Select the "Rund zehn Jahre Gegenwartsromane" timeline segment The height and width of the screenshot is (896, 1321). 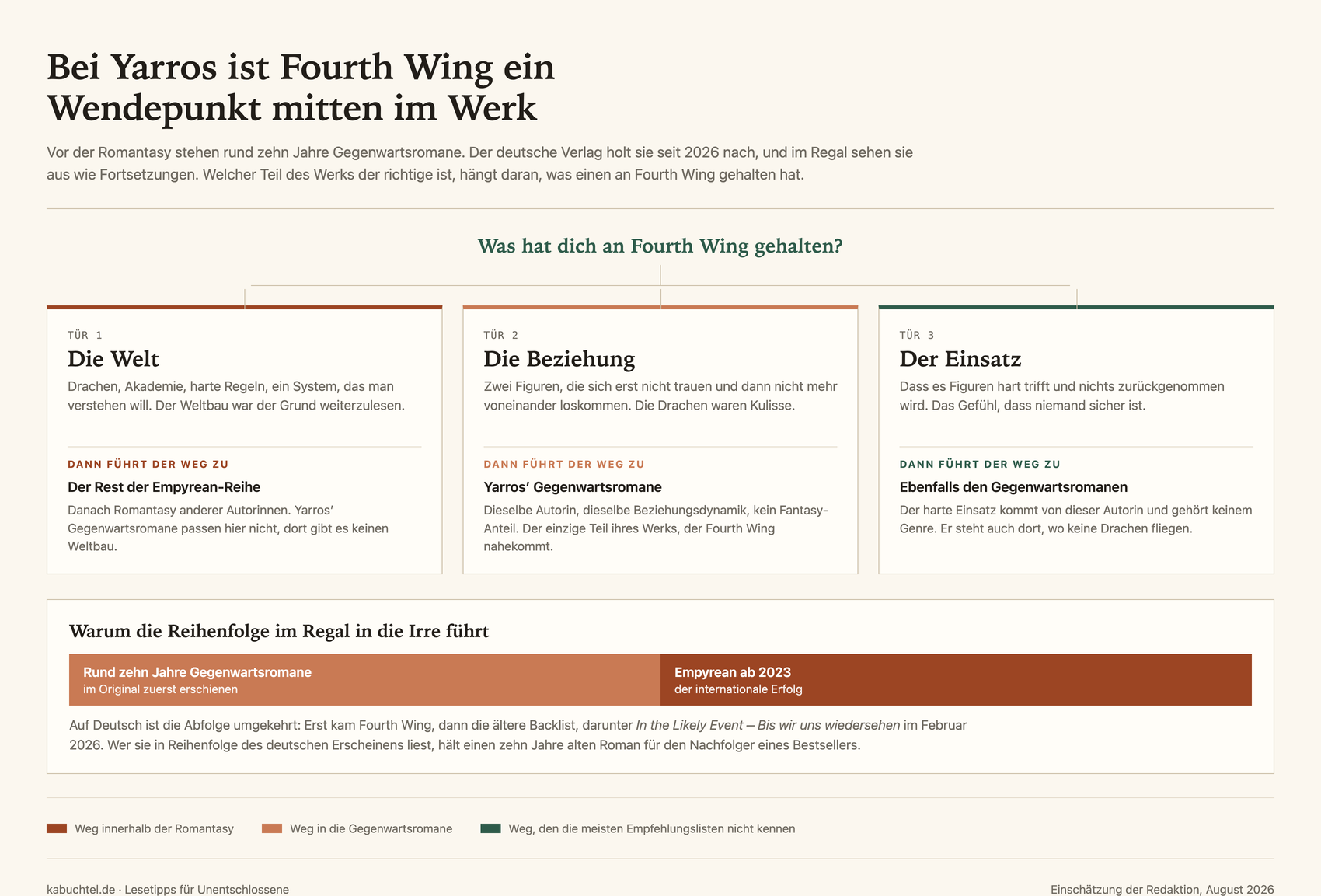pyautogui.click(x=364, y=680)
